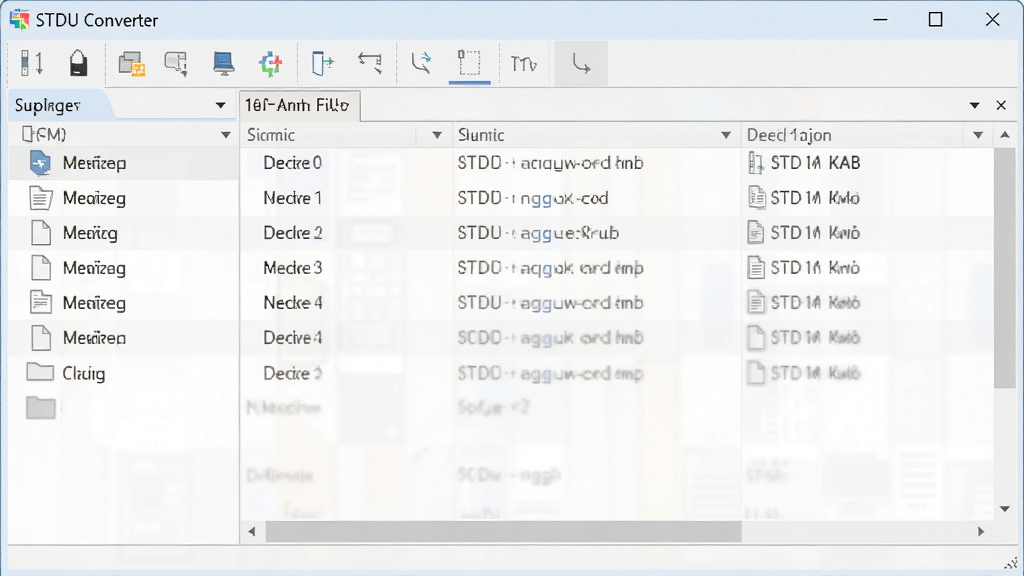Click the Suplages panel header

click(x=48, y=105)
